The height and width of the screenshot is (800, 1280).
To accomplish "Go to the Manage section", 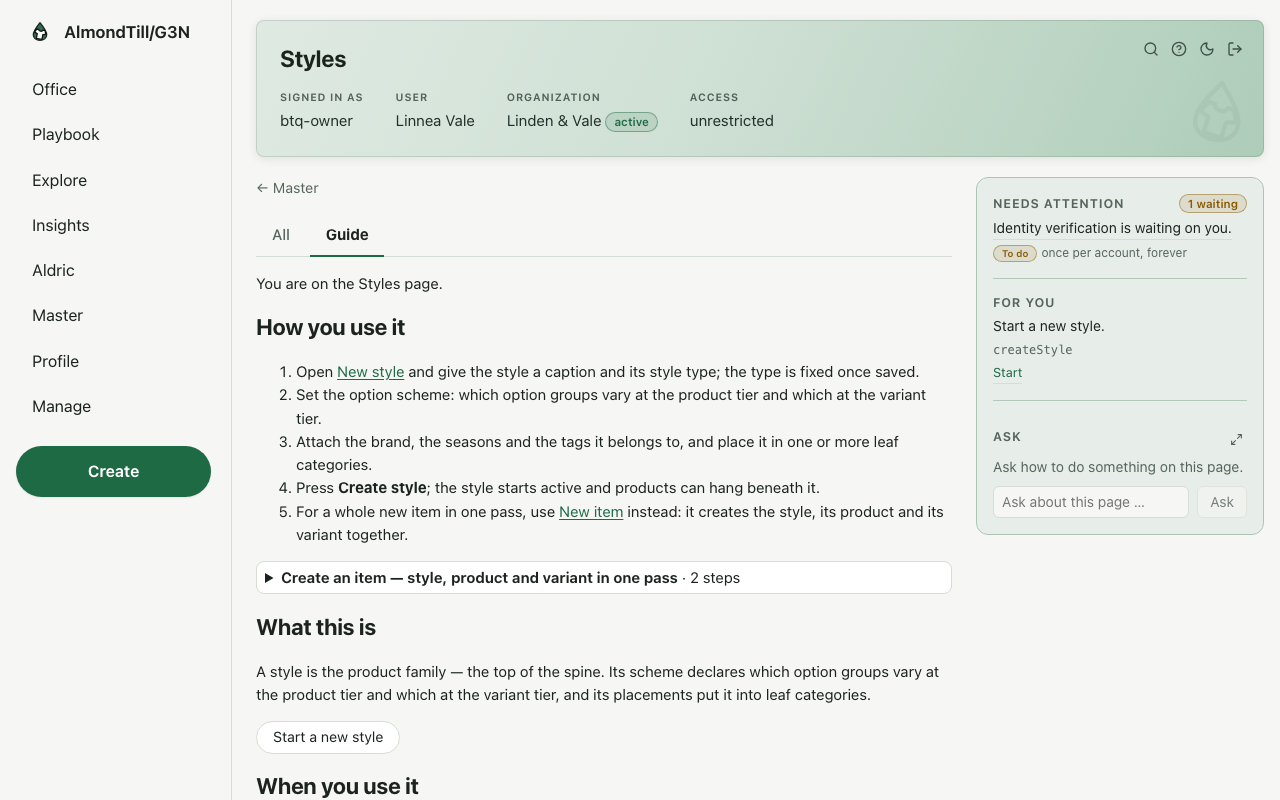I will pos(61,406).
